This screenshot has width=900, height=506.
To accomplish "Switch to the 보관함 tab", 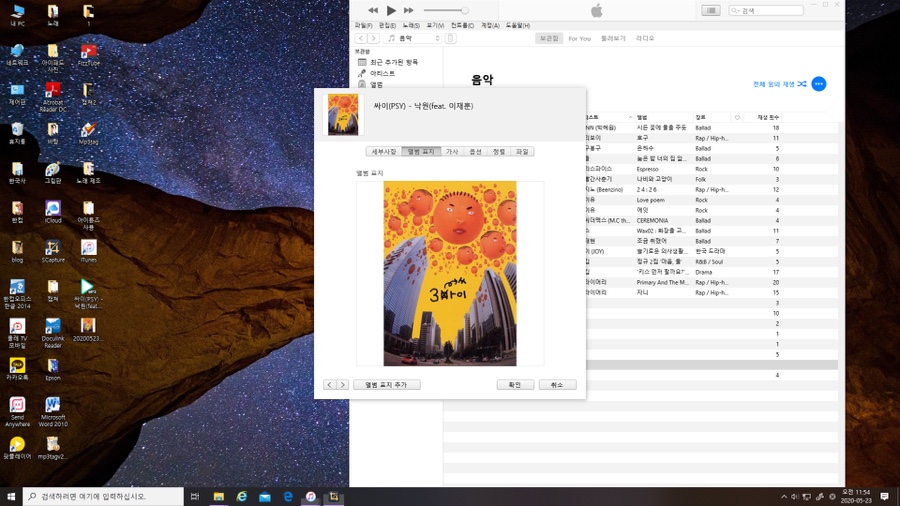I will click(549, 38).
